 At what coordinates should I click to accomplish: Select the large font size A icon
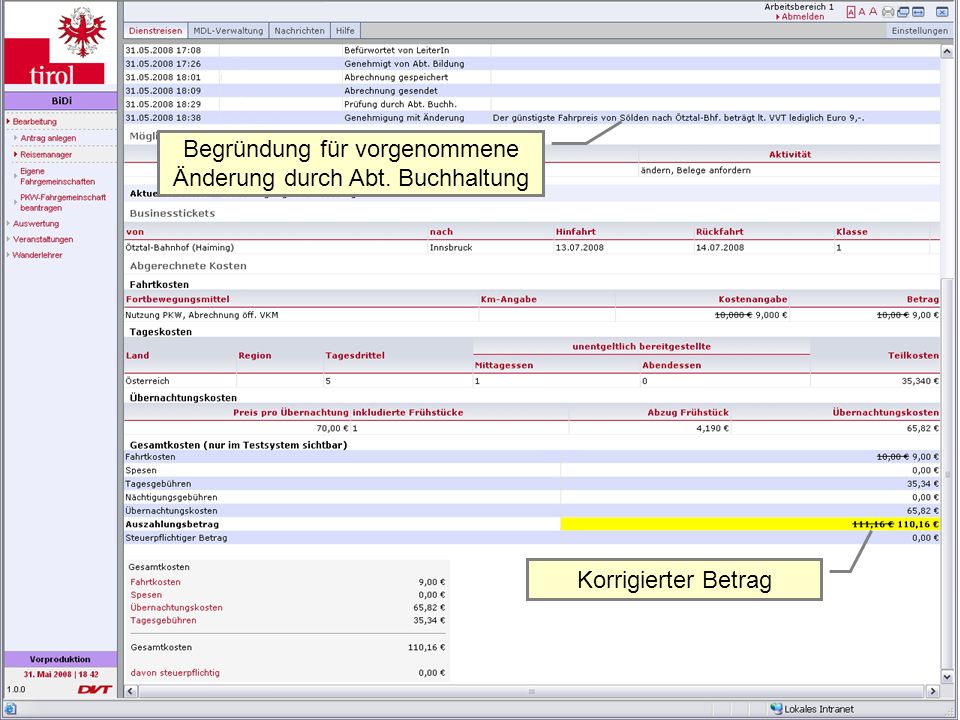pos(873,12)
